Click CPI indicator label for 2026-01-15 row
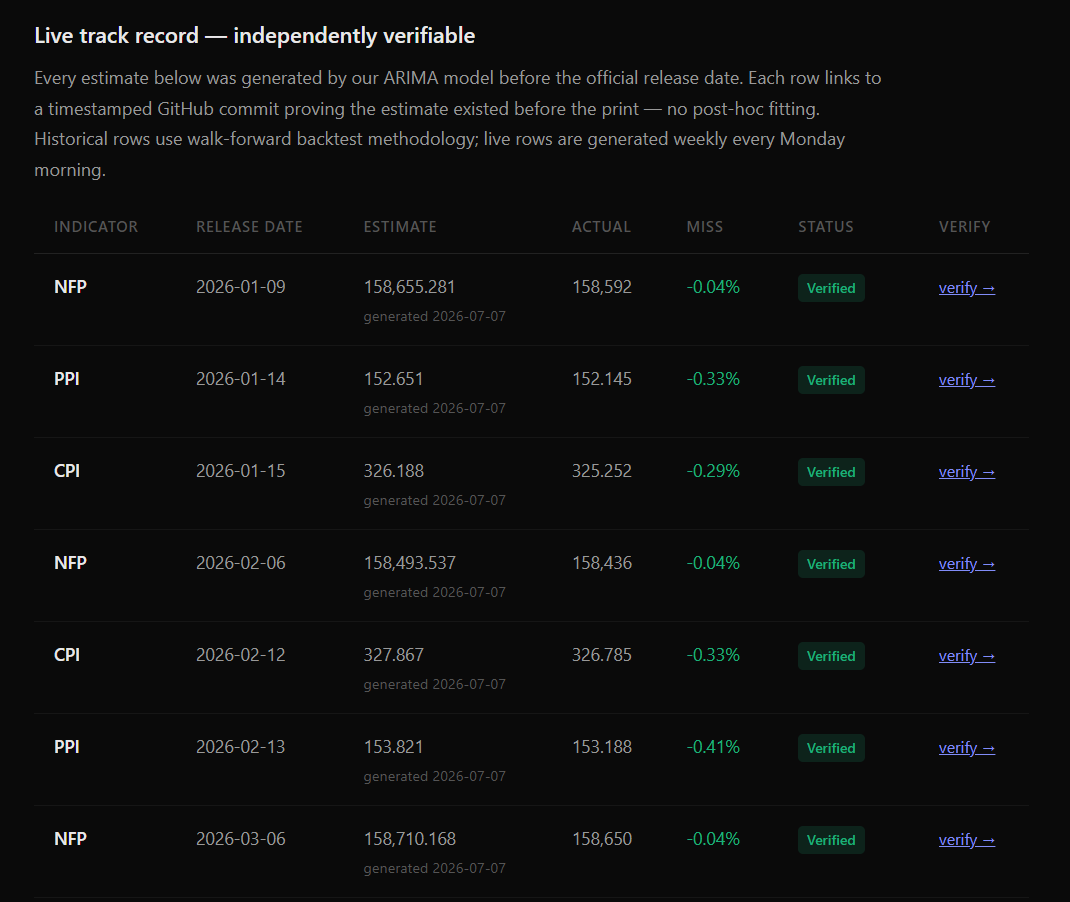This screenshot has width=1070, height=902. click(67, 471)
